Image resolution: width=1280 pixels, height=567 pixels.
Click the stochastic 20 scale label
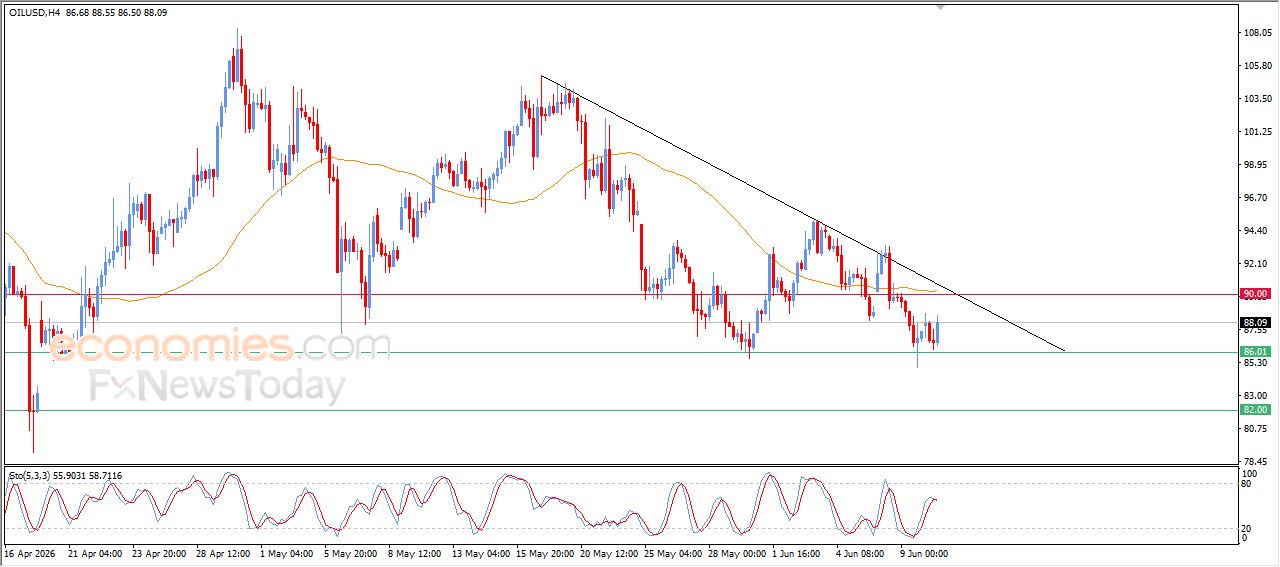1246,527
